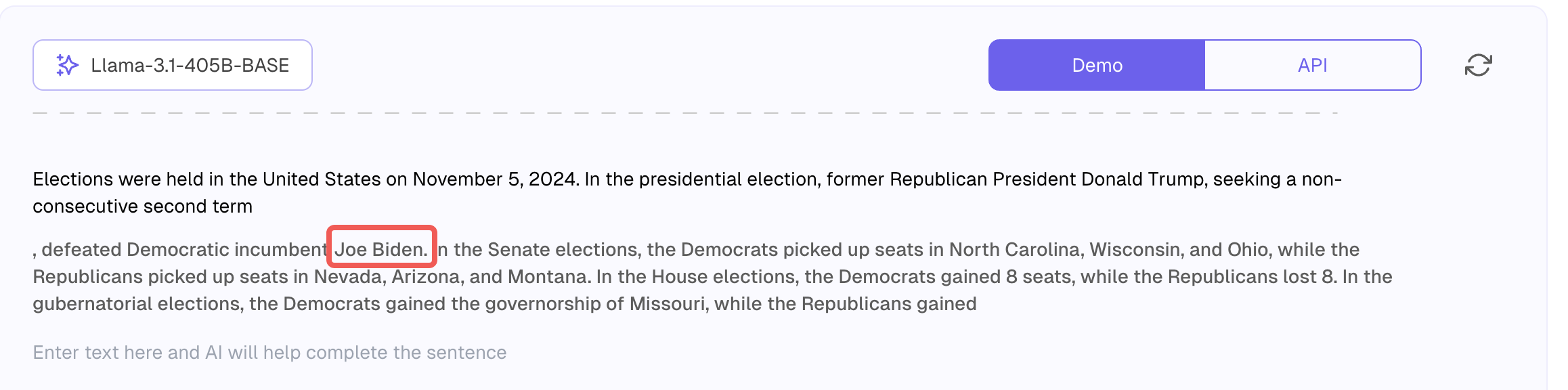
Task: Click the placeholder 'Enter text here' input
Action: (x=269, y=352)
